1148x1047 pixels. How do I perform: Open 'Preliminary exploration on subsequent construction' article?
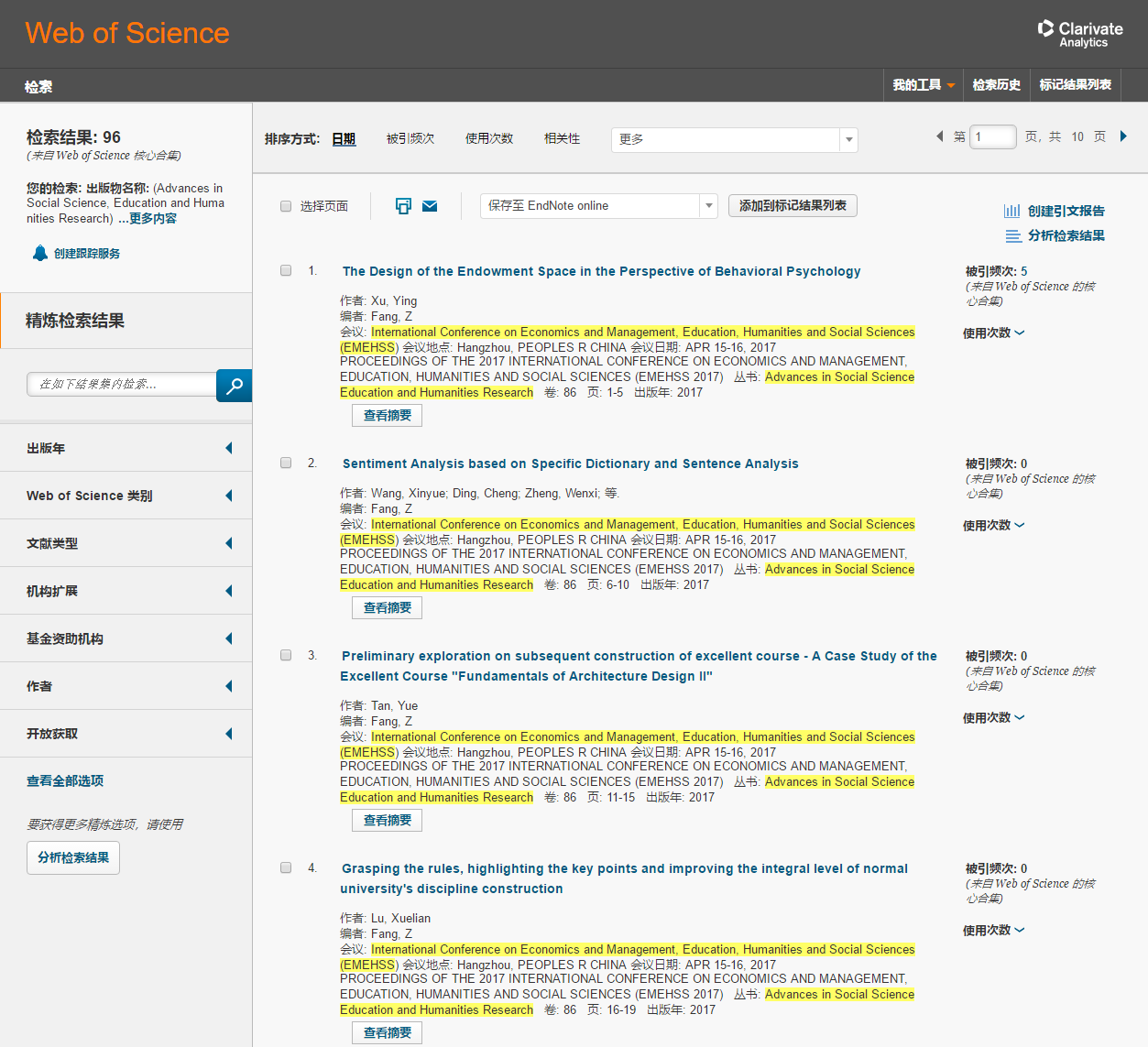(639, 666)
